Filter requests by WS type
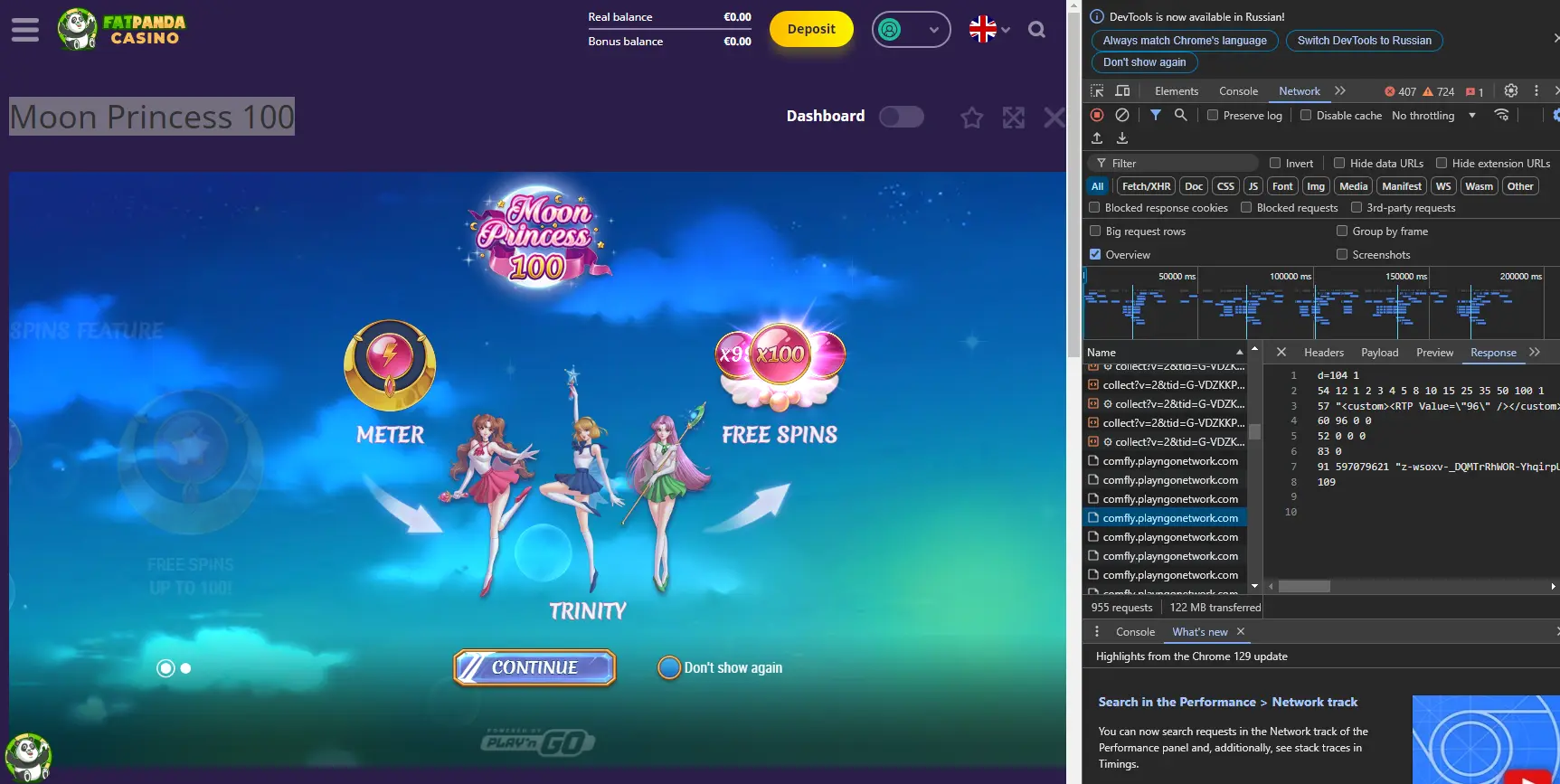The height and width of the screenshot is (784, 1560). [x=1443, y=186]
